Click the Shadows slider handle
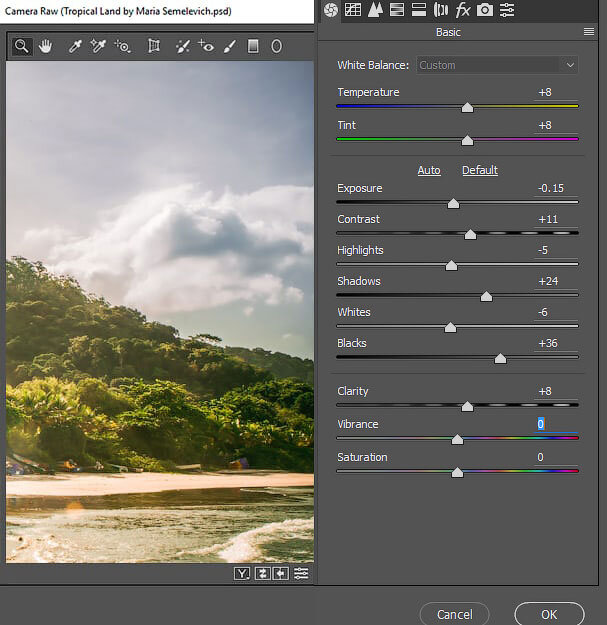The height and width of the screenshot is (625, 607). tap(486, 297)
